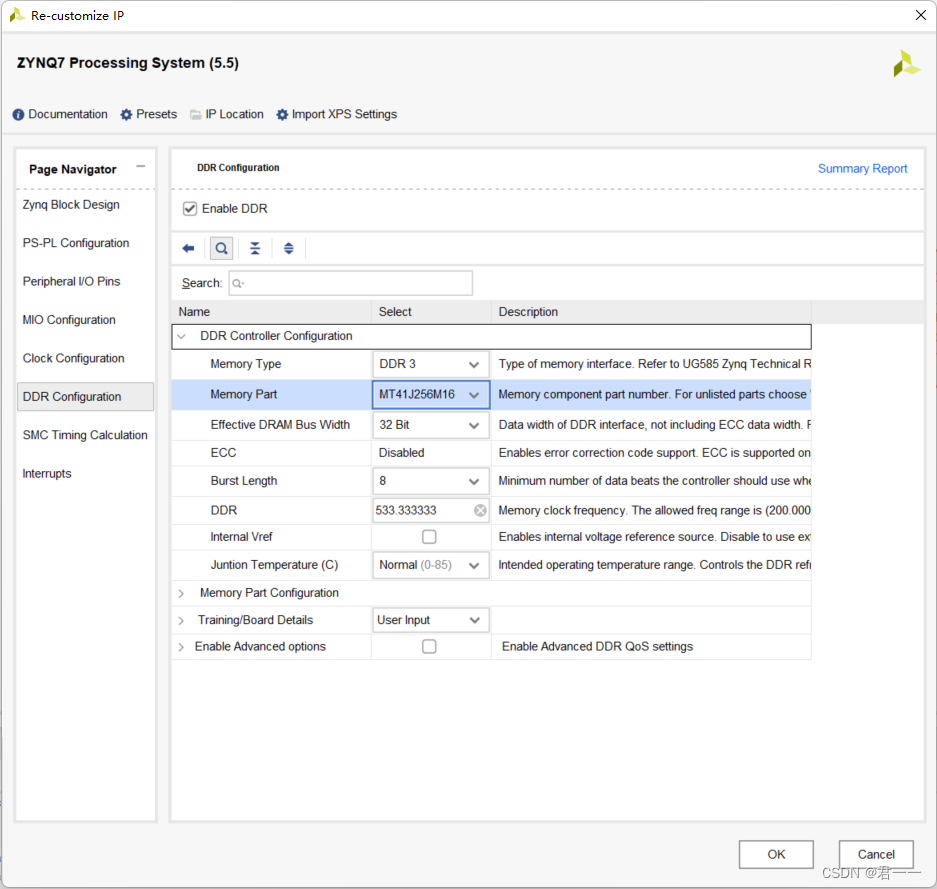Uncheck the Enable DDR checkbox
This screenshot has width=937, height=889.
[x=190, y=209]
